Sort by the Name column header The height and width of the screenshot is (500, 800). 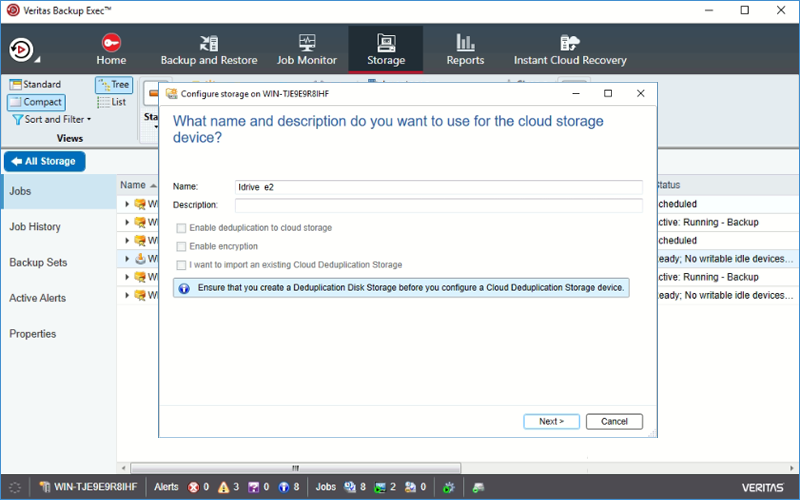pos(138,185)
